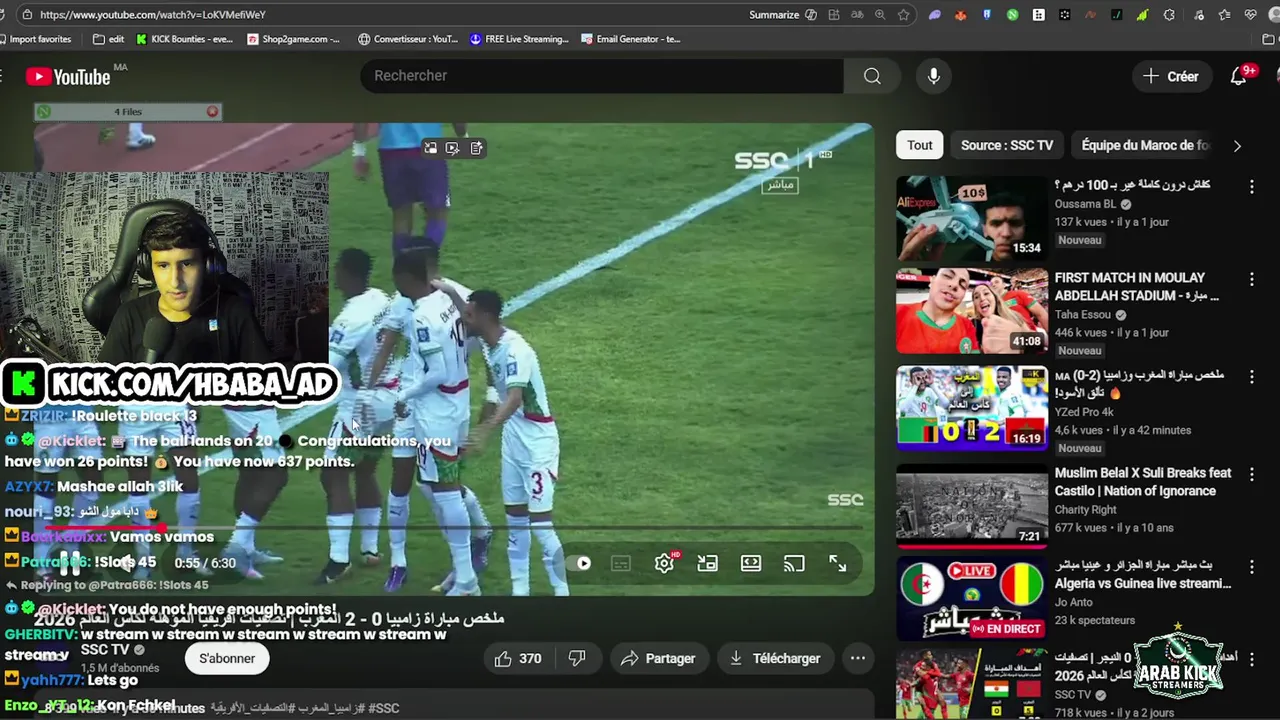1280x720 pixels.
Task: Dislike the video with thumbs down
Action: tap(577, 658)
